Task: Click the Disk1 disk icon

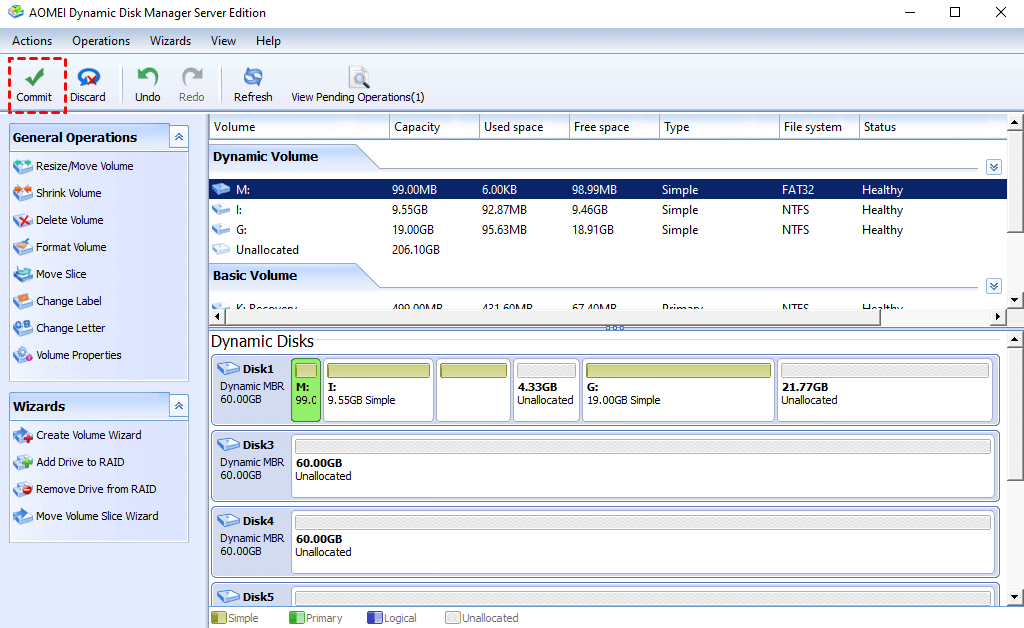Action: 229,369
